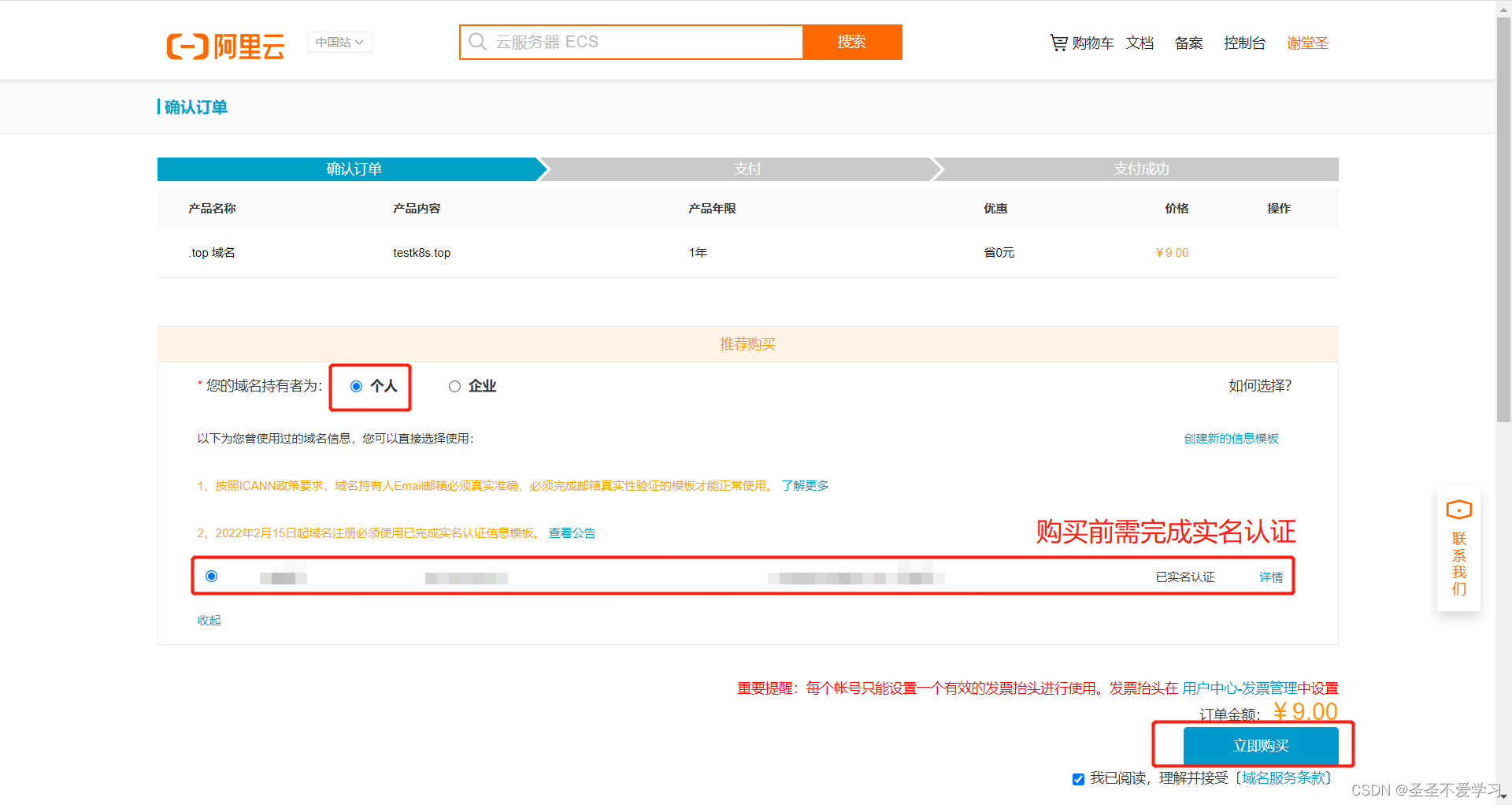Open 用户中心-发票管理 link
The height and width of the screenshot is (805, 1512).
1240,688
